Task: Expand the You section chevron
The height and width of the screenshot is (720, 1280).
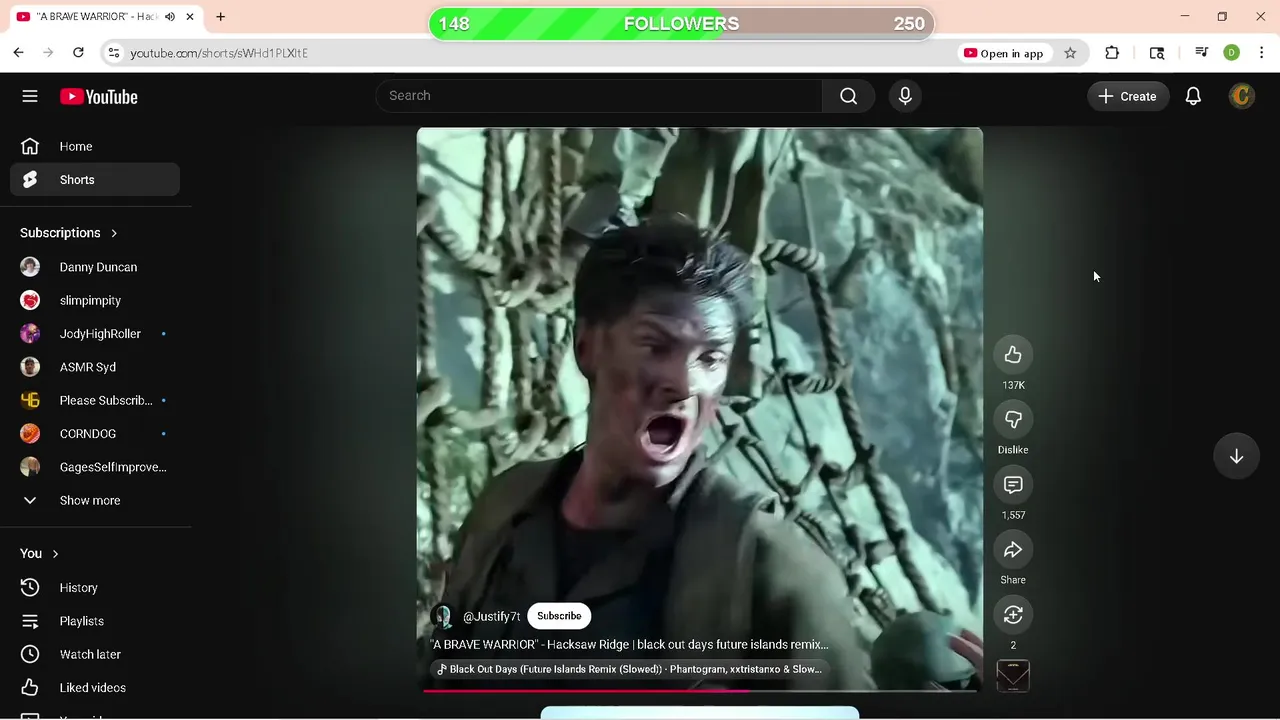Action: [x=55, y=554]
